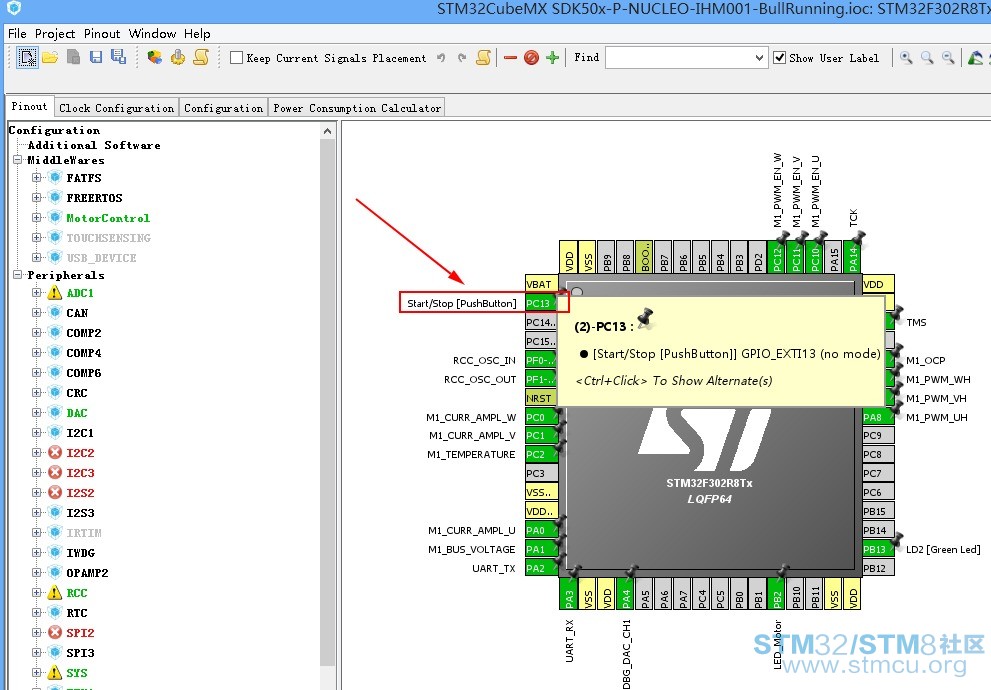The image size is (991, 690).
Task: Click the red minus toolbar icon
Action: click(511, 58)
